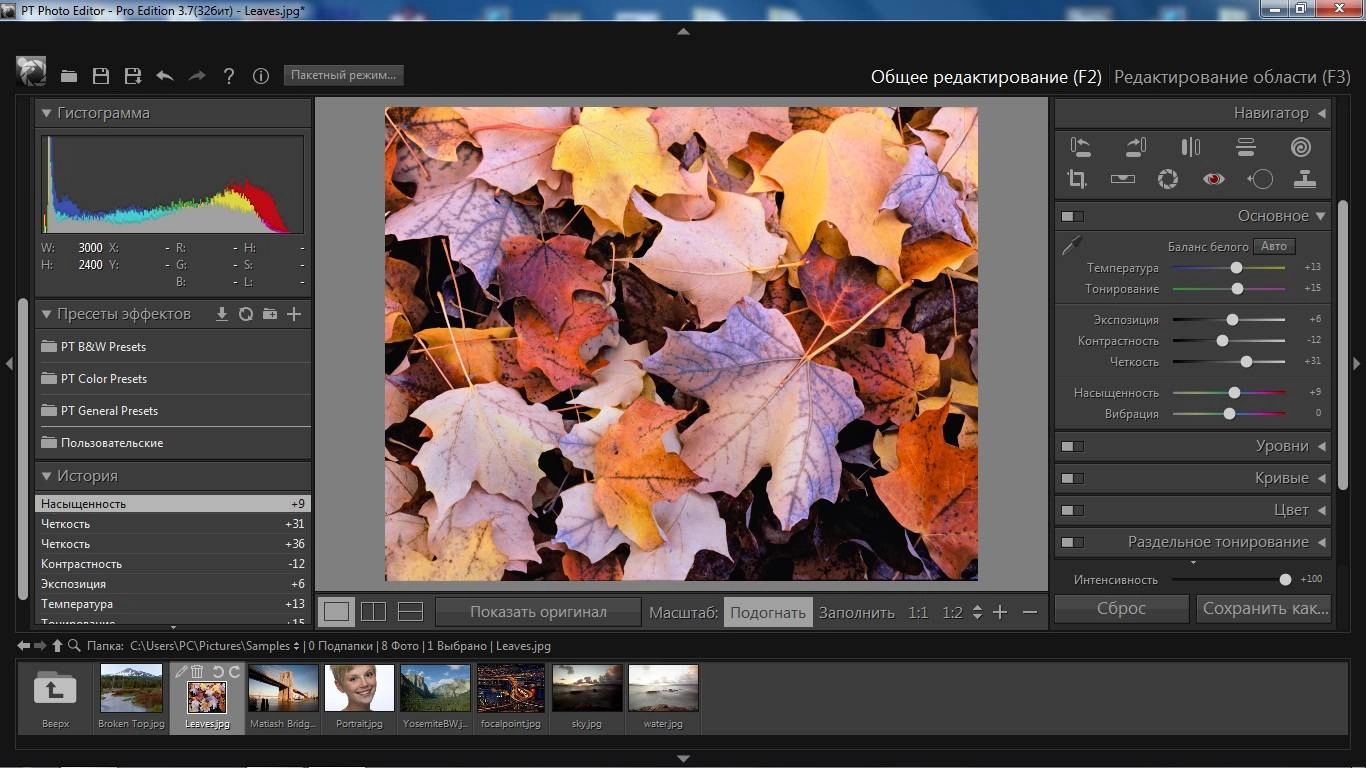Toggle the Кривые panel switch
This screenshot has width=1366, height=768.
click(1072, 478)
